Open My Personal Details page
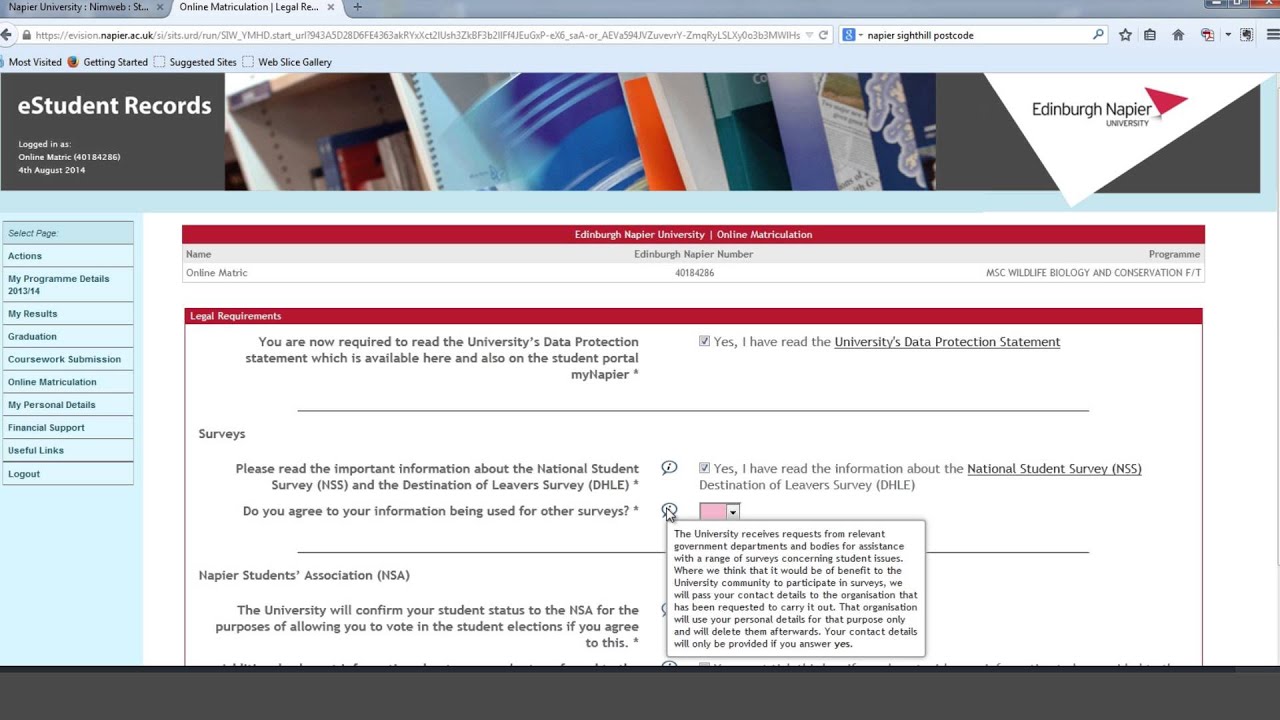 coord(68,405)
